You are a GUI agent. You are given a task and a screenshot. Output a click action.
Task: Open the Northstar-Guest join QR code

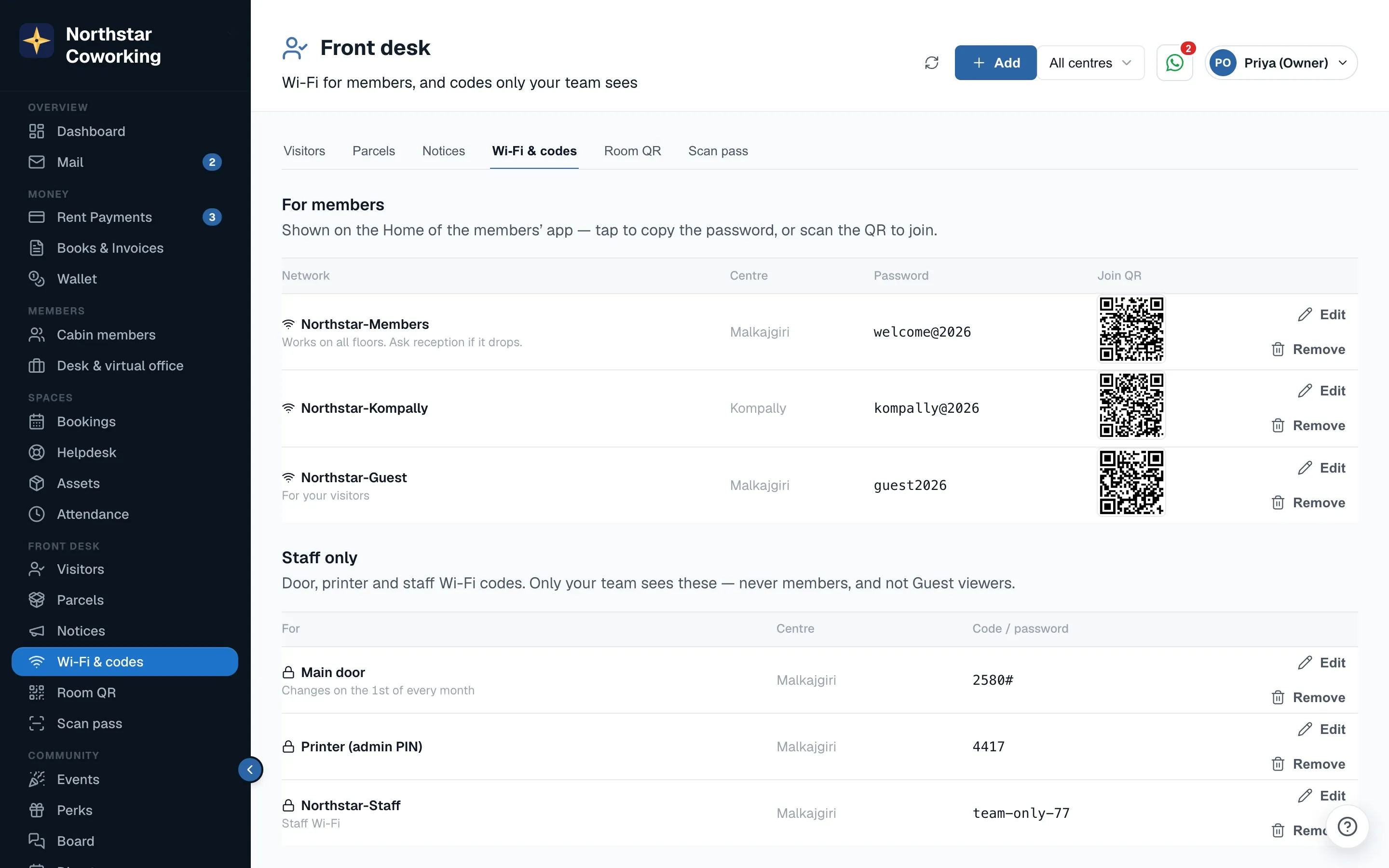[x=1131, y=482]
